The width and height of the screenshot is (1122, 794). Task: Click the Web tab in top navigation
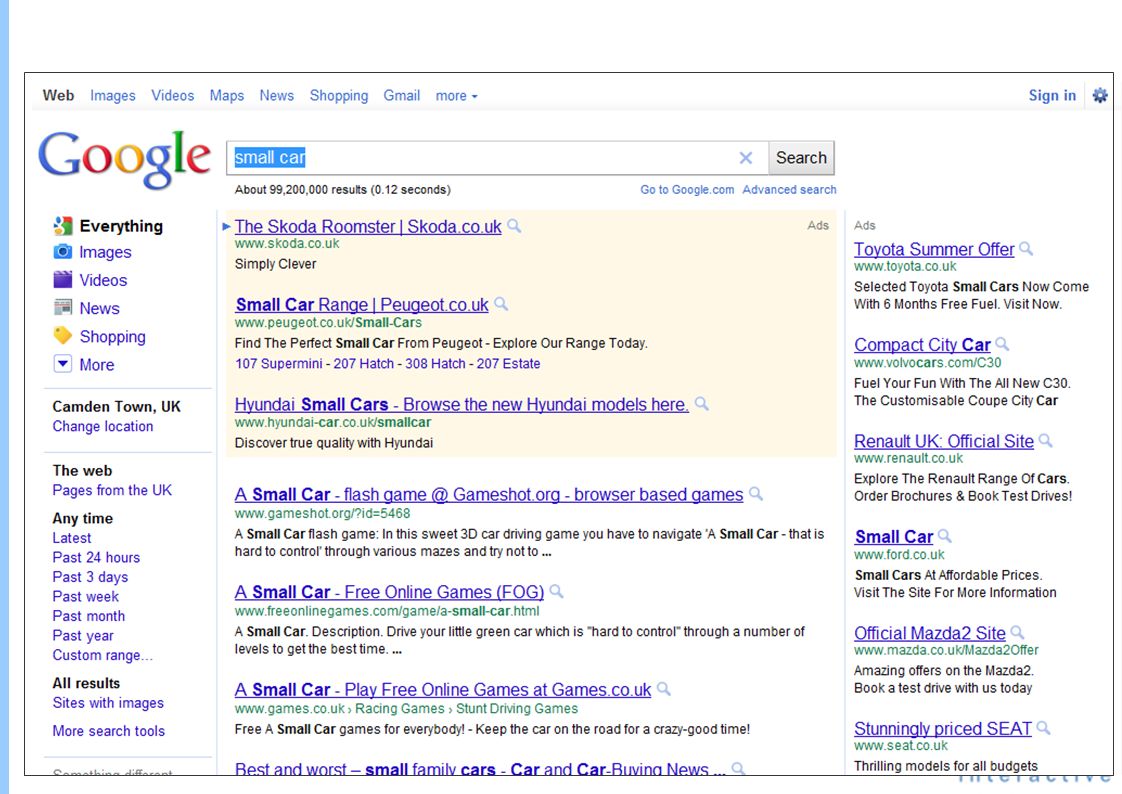[x=58, y=95]
